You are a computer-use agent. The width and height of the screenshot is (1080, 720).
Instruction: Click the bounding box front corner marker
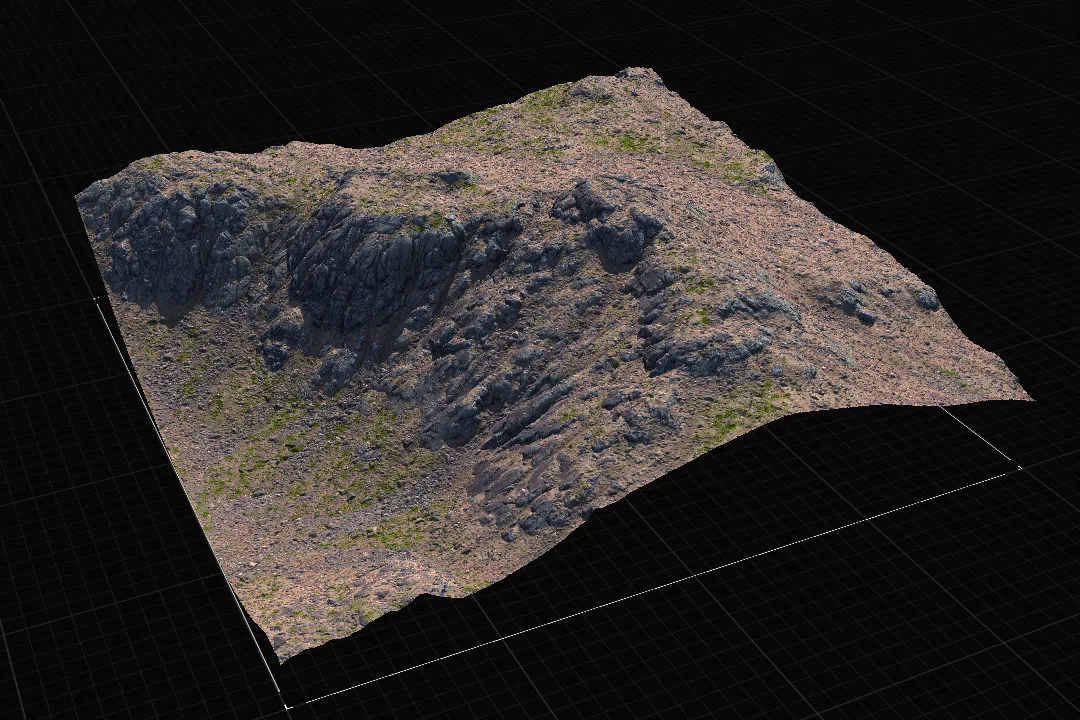tap(287, 706)
